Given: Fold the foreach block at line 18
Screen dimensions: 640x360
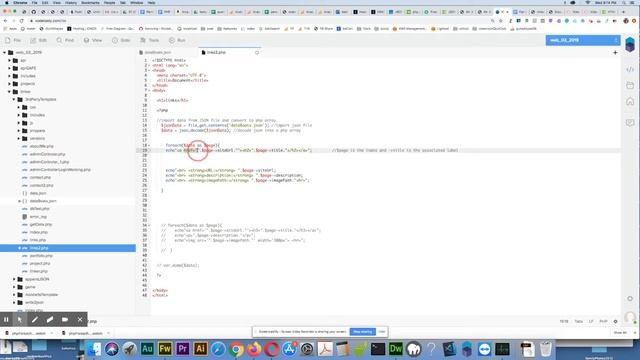Looking at the screenshot, I should click(149, 145).
